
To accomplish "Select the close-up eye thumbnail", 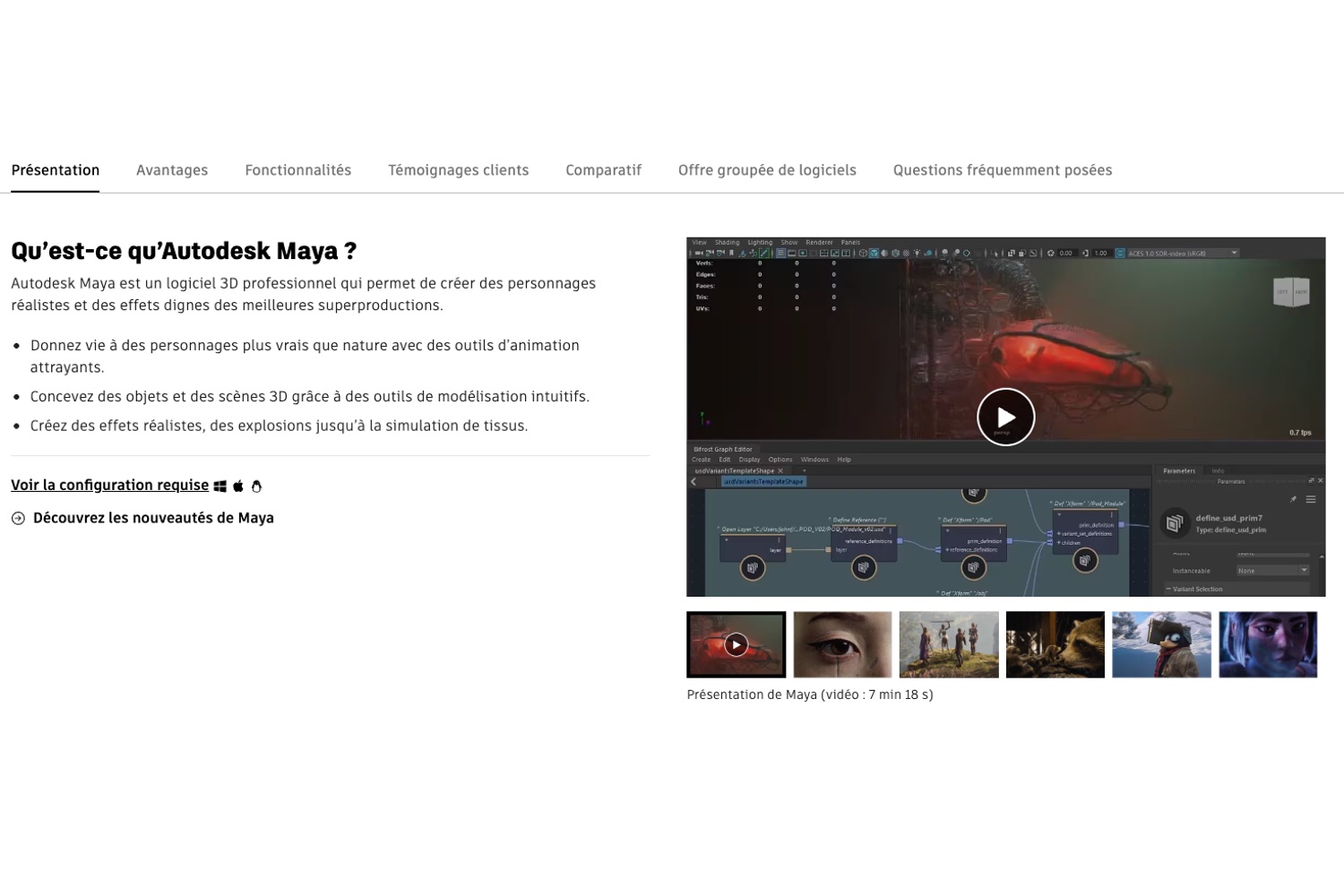I will click(842, 644).
